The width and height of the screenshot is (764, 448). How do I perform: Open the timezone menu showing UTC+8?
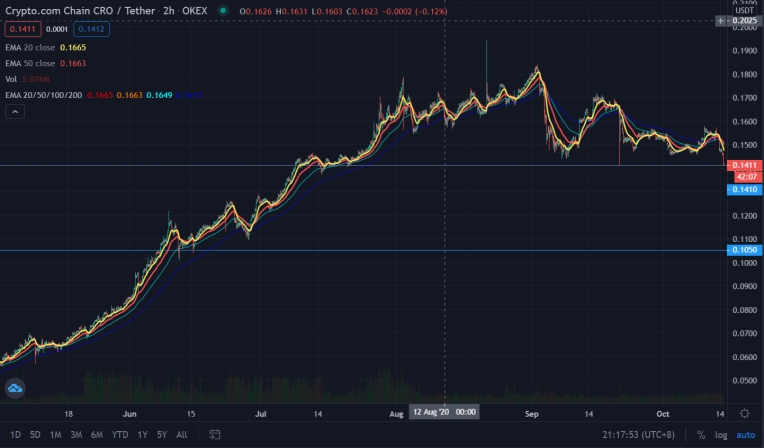(x=638, y=435)
